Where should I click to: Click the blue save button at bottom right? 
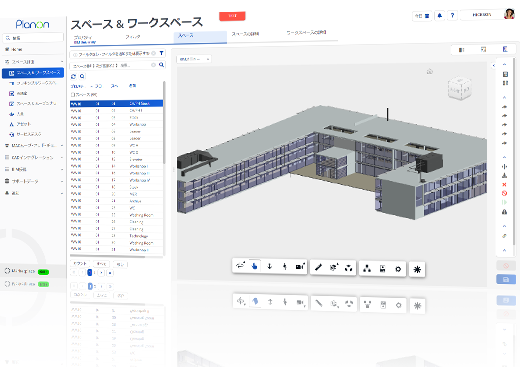coord(506,279)
